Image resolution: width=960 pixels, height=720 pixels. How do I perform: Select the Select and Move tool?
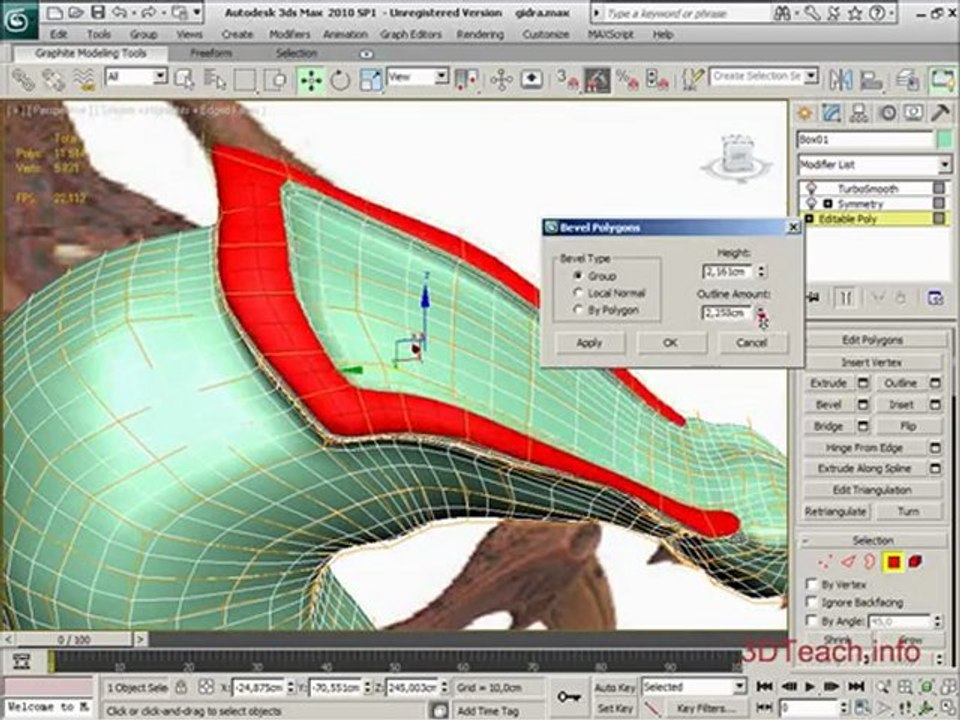pos(311,80)
